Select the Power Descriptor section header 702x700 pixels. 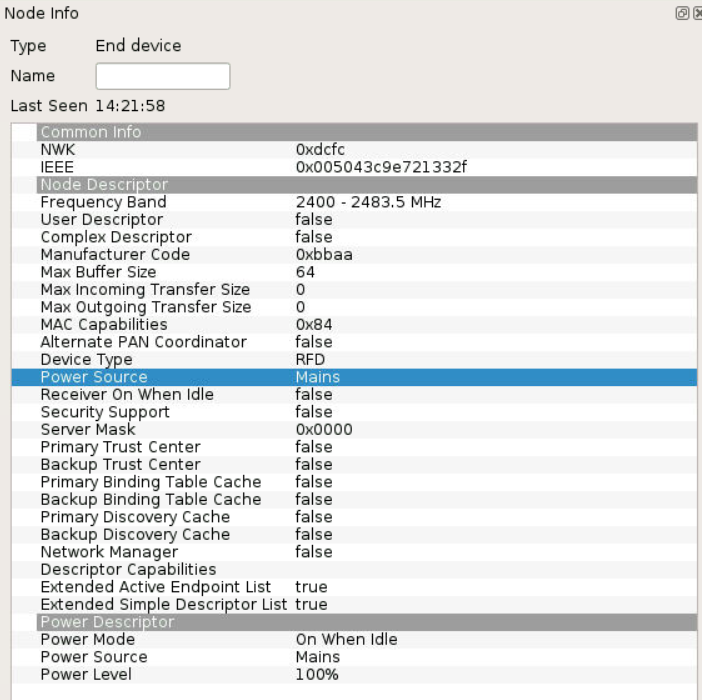tap(367, 622)
